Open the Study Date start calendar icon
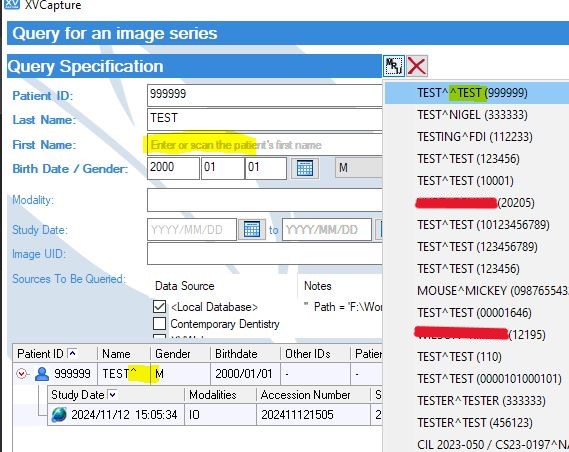The width and height of the screenshot is (569, 452). (x=252, y=229)
